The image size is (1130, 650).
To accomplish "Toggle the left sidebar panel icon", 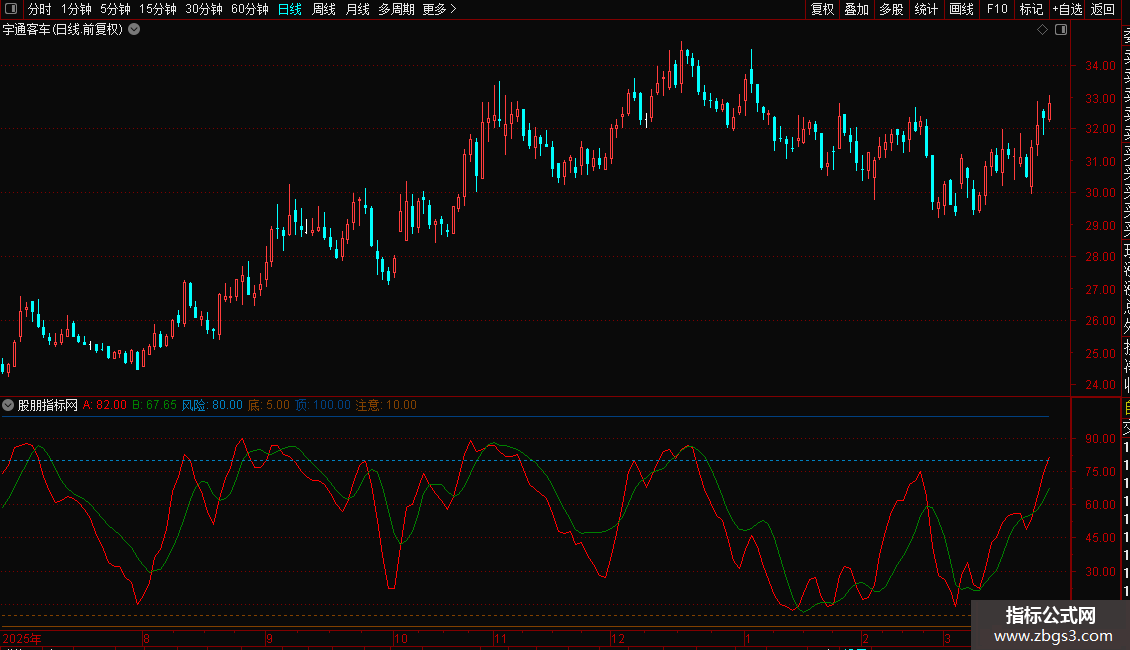I will coord(10,9).
